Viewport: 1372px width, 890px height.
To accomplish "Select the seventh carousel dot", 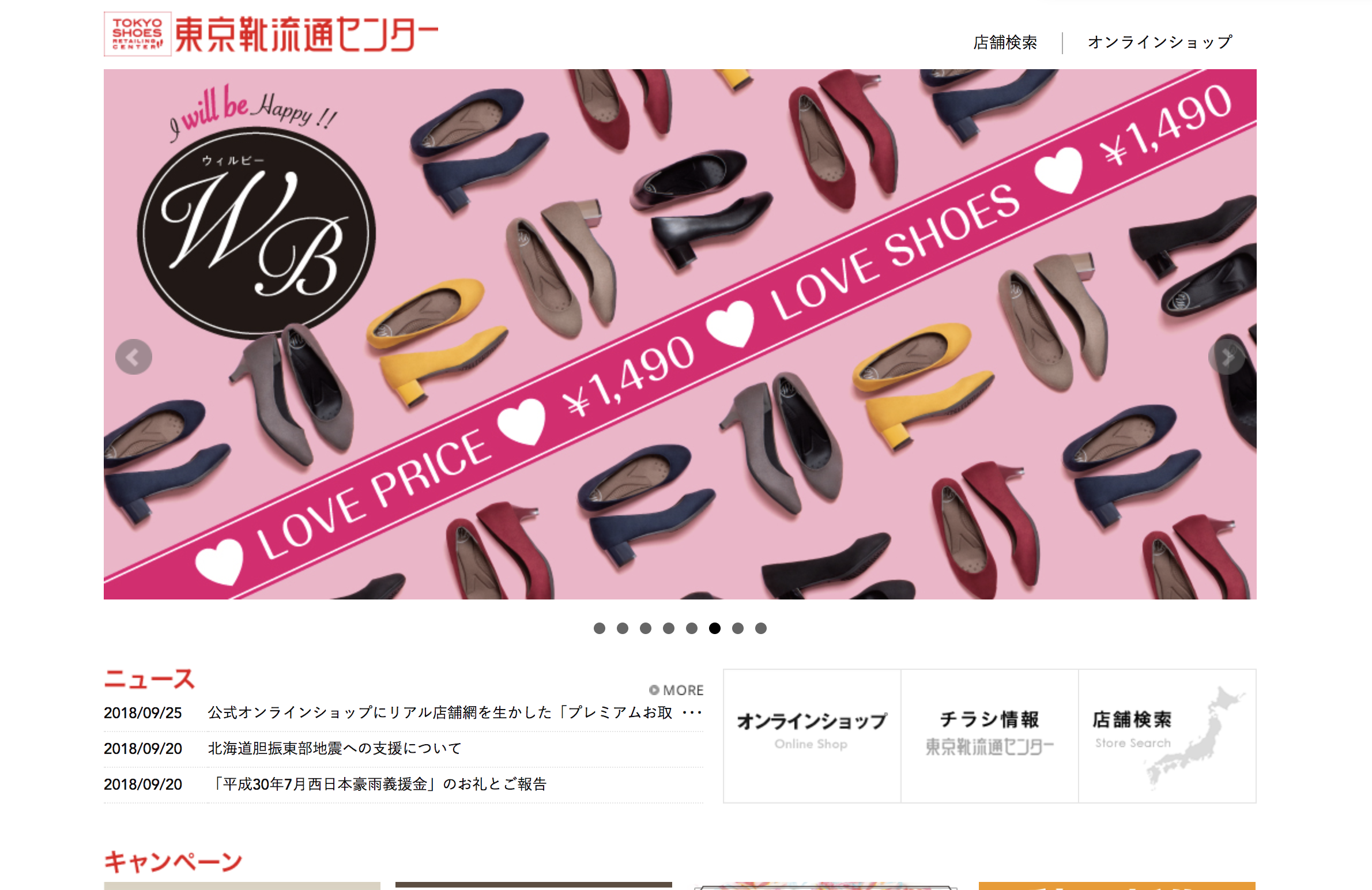I will (x=738, y=628).
